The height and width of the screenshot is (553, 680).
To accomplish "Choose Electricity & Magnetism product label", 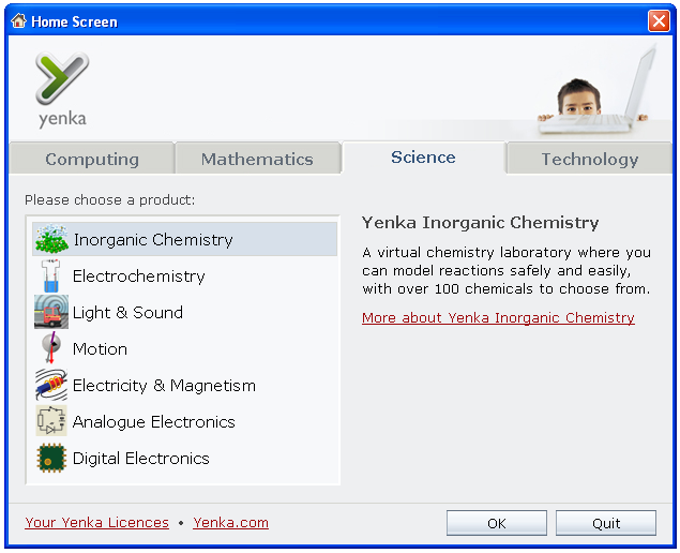I will (164, 385).
